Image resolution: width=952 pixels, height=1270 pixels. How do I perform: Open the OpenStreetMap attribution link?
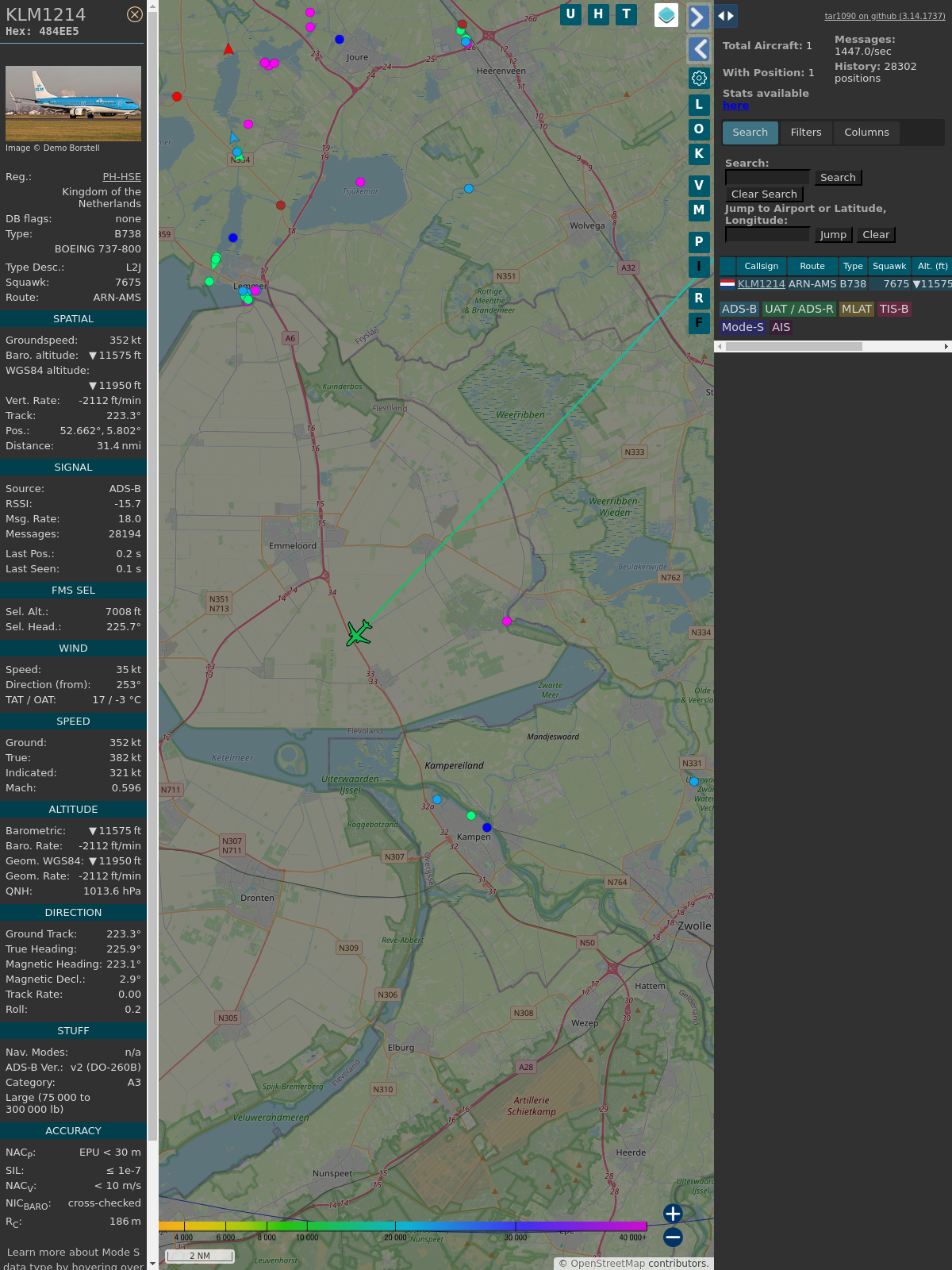coord(608,1264)
